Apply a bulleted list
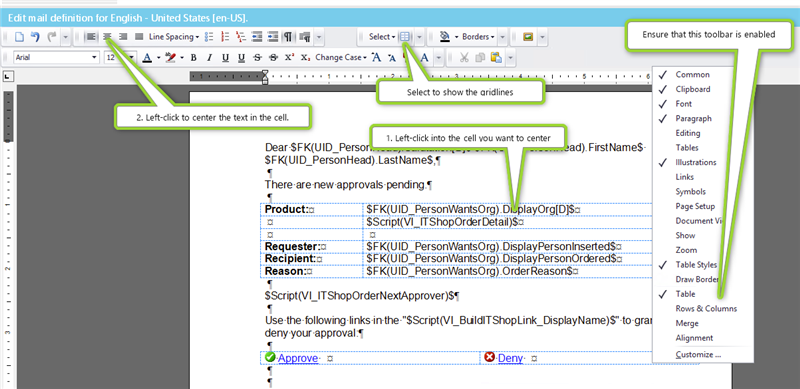 pos(209,37)
